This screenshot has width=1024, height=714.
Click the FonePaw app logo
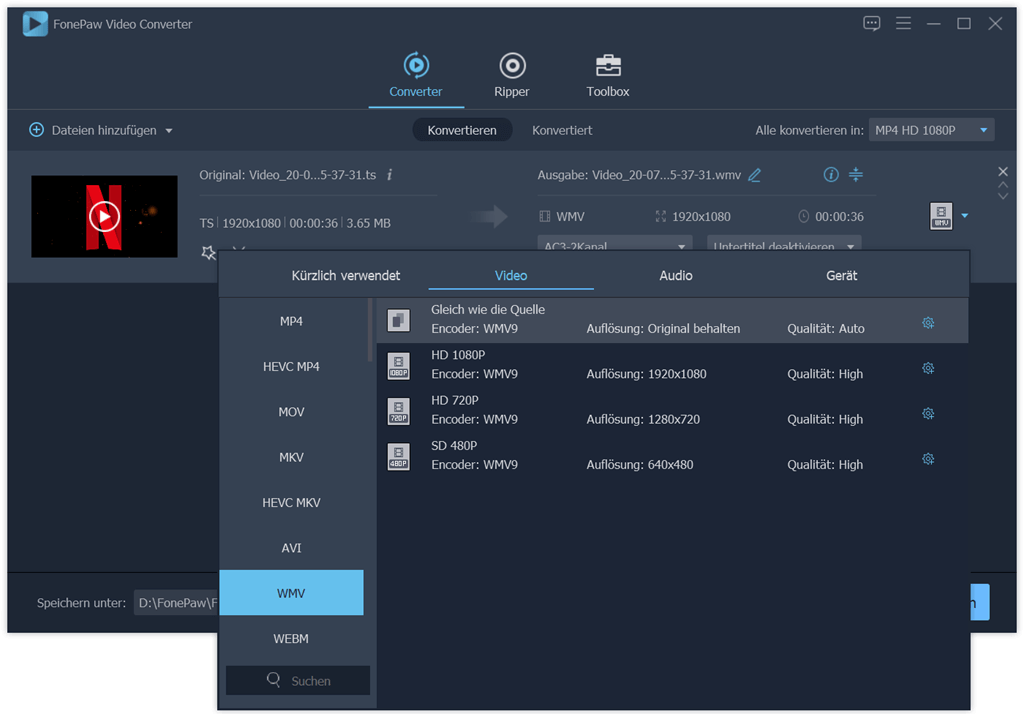(x=35, y=24)
